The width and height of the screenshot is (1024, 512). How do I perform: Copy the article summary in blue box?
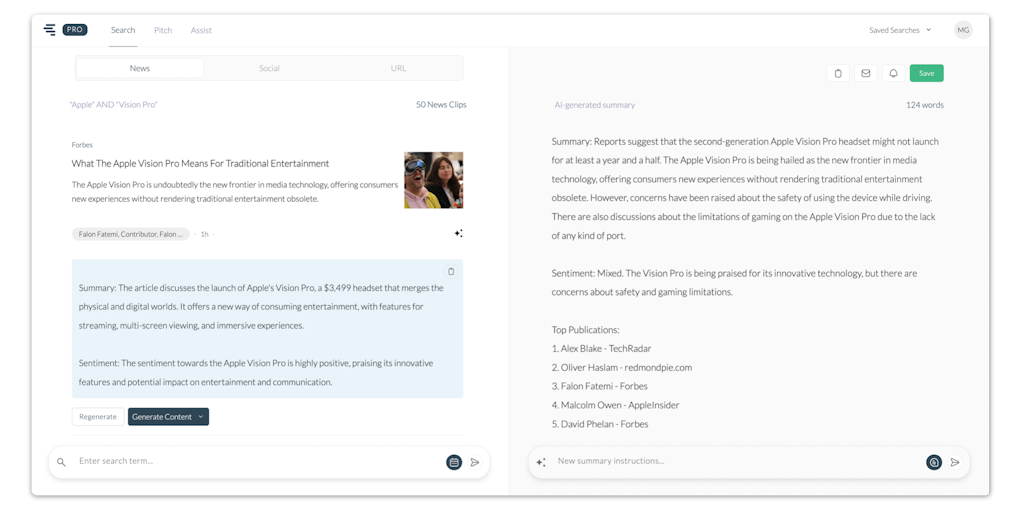(x=451, y=272)
